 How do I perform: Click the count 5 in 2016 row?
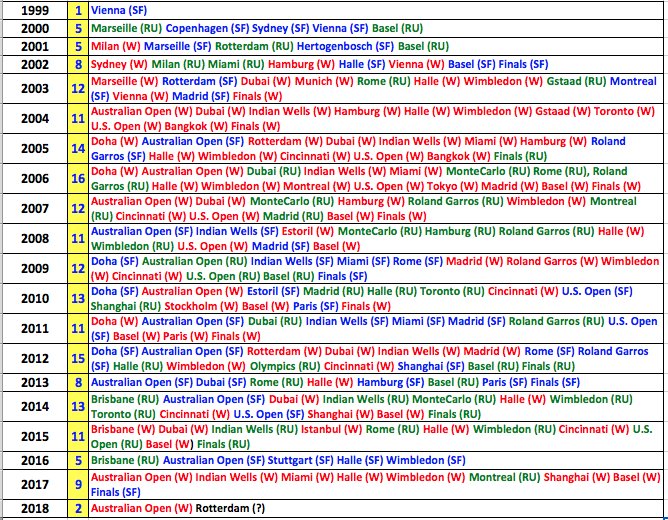[78, 460]
